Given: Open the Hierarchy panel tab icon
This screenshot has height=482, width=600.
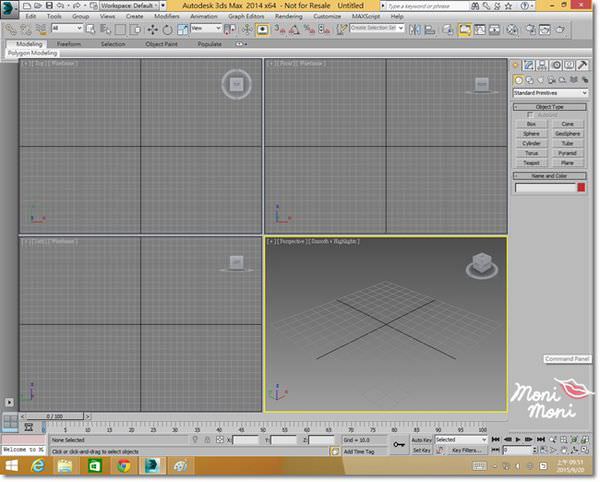Looking at the screenshot, I should point(543,65).
